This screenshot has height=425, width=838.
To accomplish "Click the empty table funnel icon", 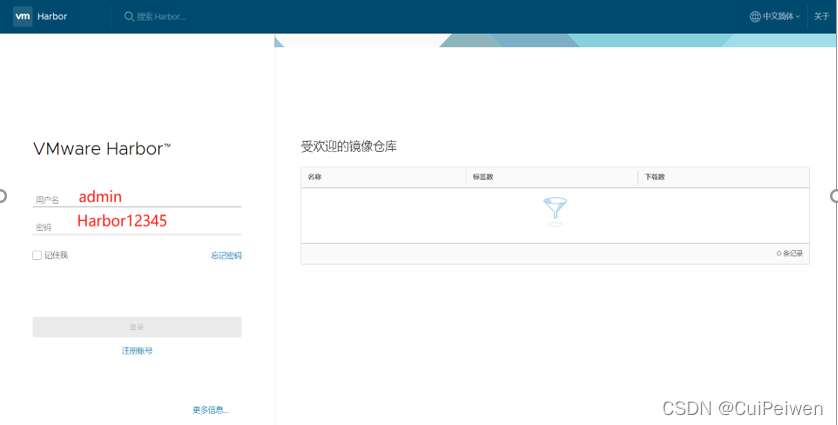I will 555,212.
